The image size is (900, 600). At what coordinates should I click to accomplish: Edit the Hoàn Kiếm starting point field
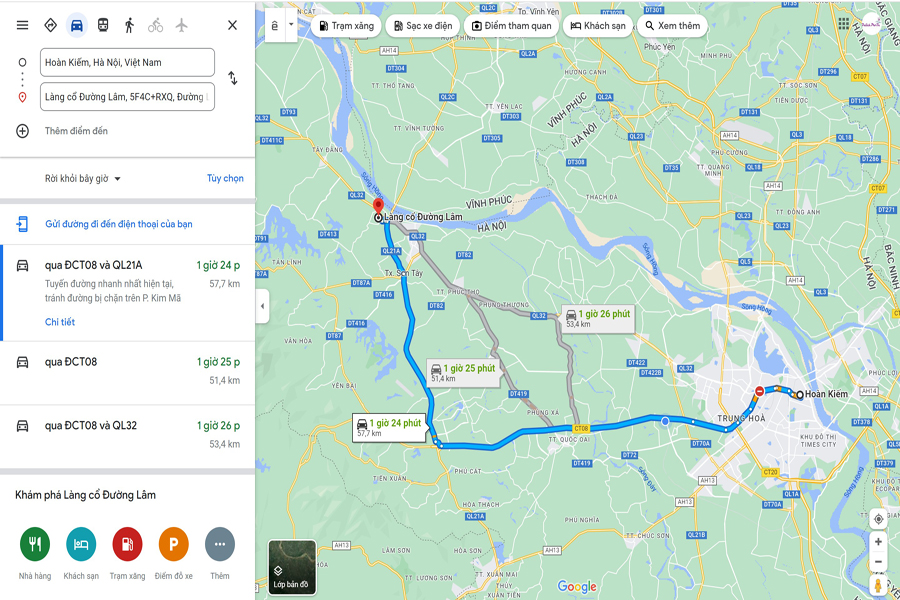[127, 63]
